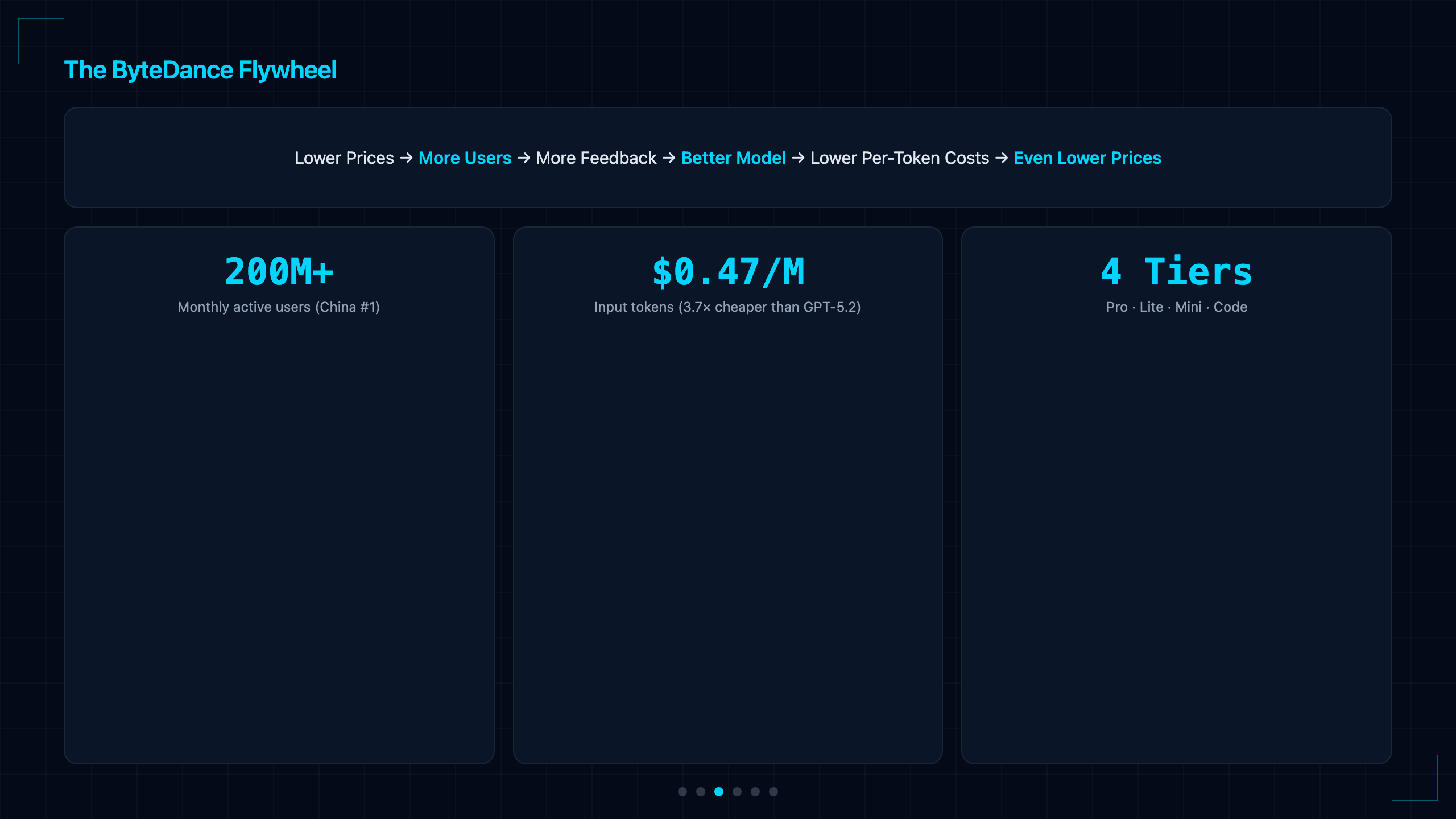Click the arrow after Lower Prices
The image size is (1456, 819).
406,158
